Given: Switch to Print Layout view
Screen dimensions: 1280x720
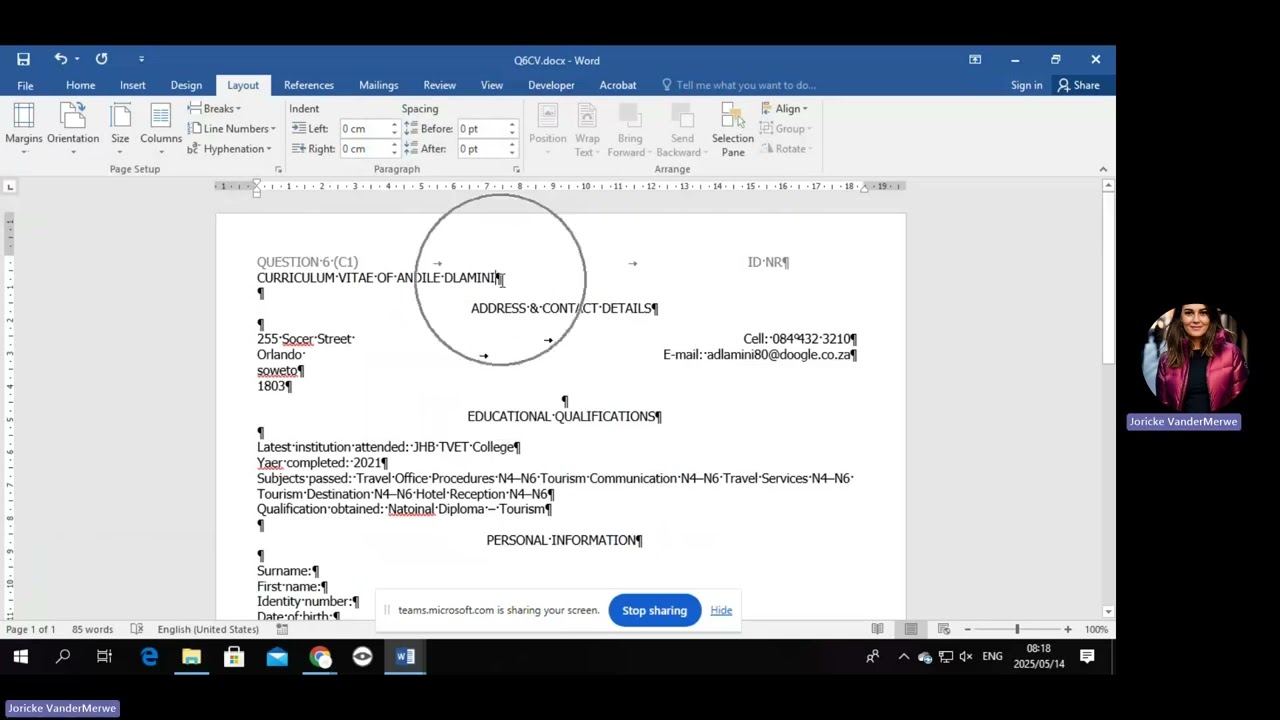Looking at the screenshot, I should pos(911,629).
